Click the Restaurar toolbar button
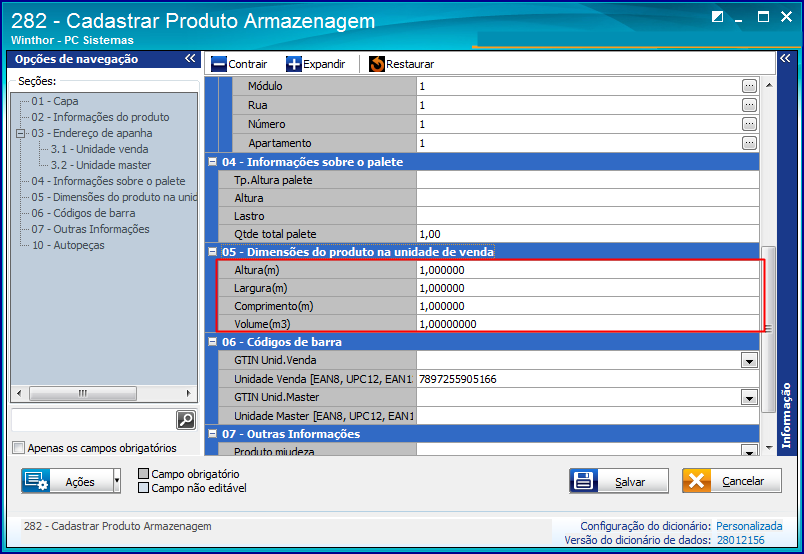Viewport: 804px width, 554px height. click(x=401, y=64)
